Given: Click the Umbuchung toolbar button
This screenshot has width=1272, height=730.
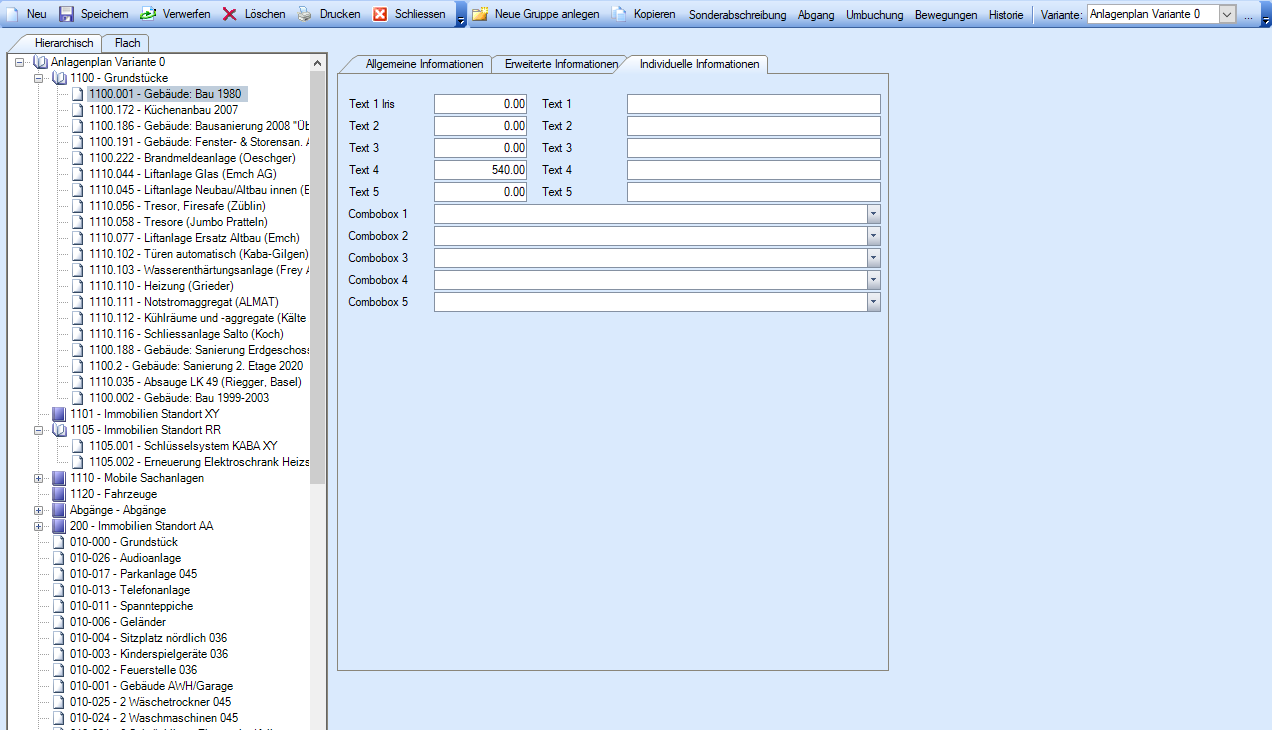Looking at the screenshot, I should (874, 15).
